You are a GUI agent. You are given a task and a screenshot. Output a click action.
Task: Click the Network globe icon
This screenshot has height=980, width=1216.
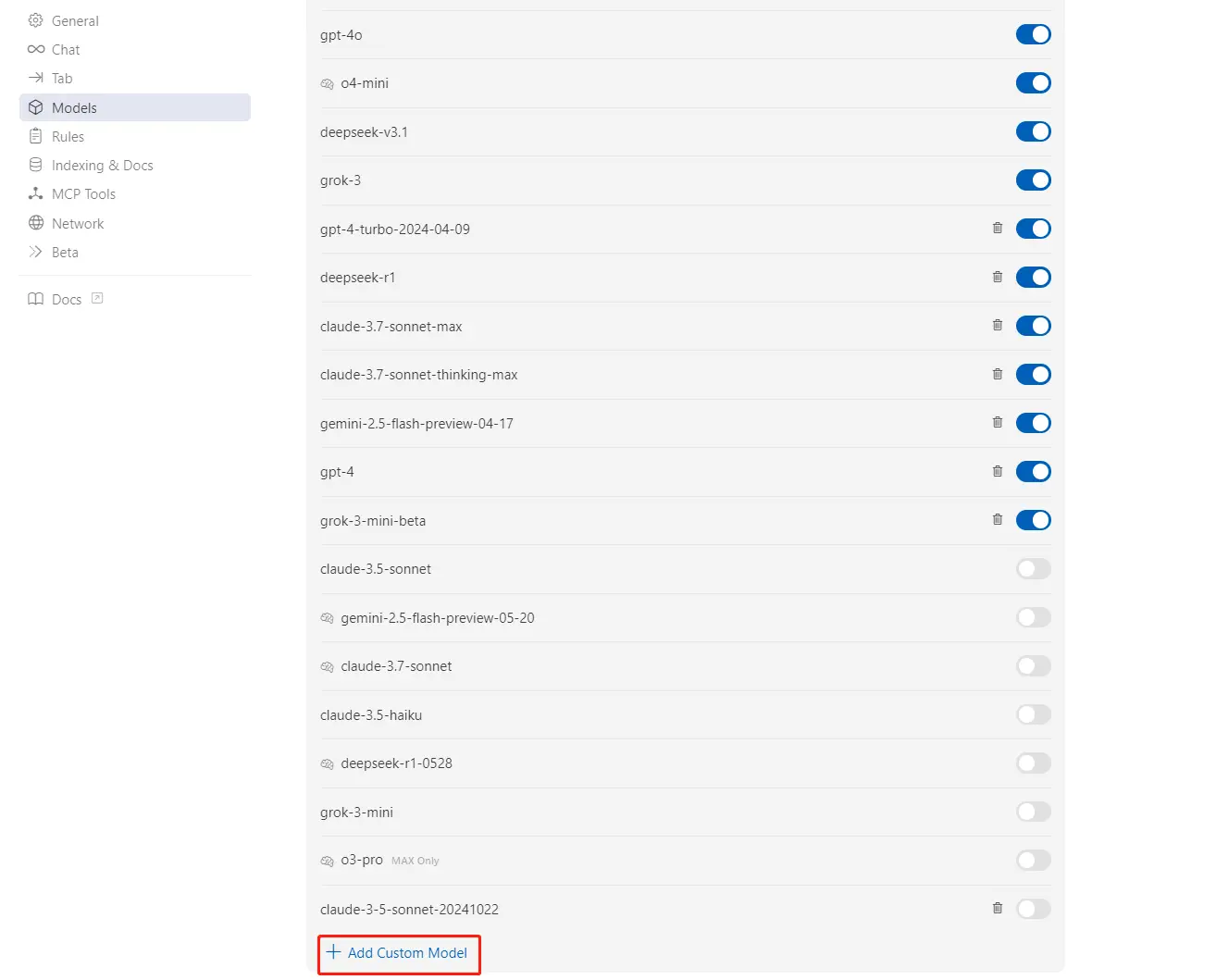36,223
